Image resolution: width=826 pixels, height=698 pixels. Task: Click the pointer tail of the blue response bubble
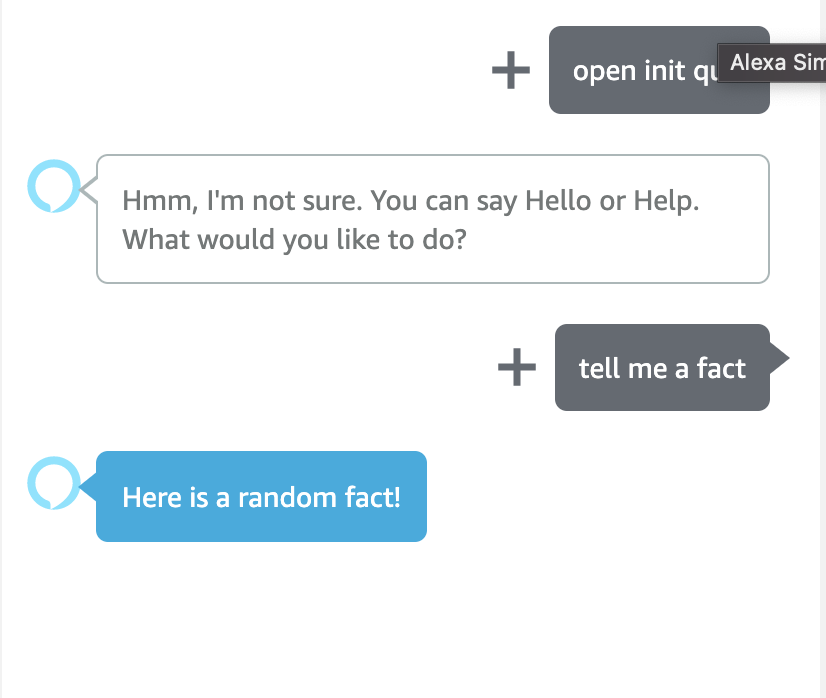(88, 487)
